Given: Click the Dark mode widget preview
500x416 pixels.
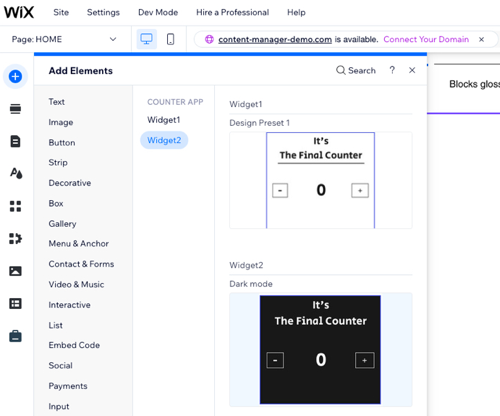Looking at the screenshot, I should tap(321, 349).
